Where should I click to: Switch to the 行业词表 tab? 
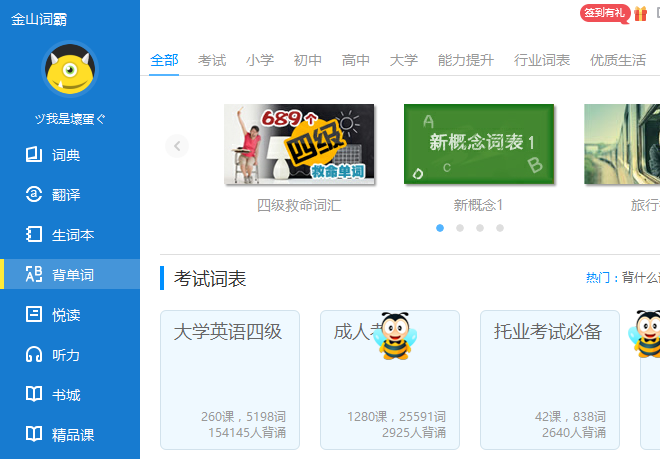(542, 60)
